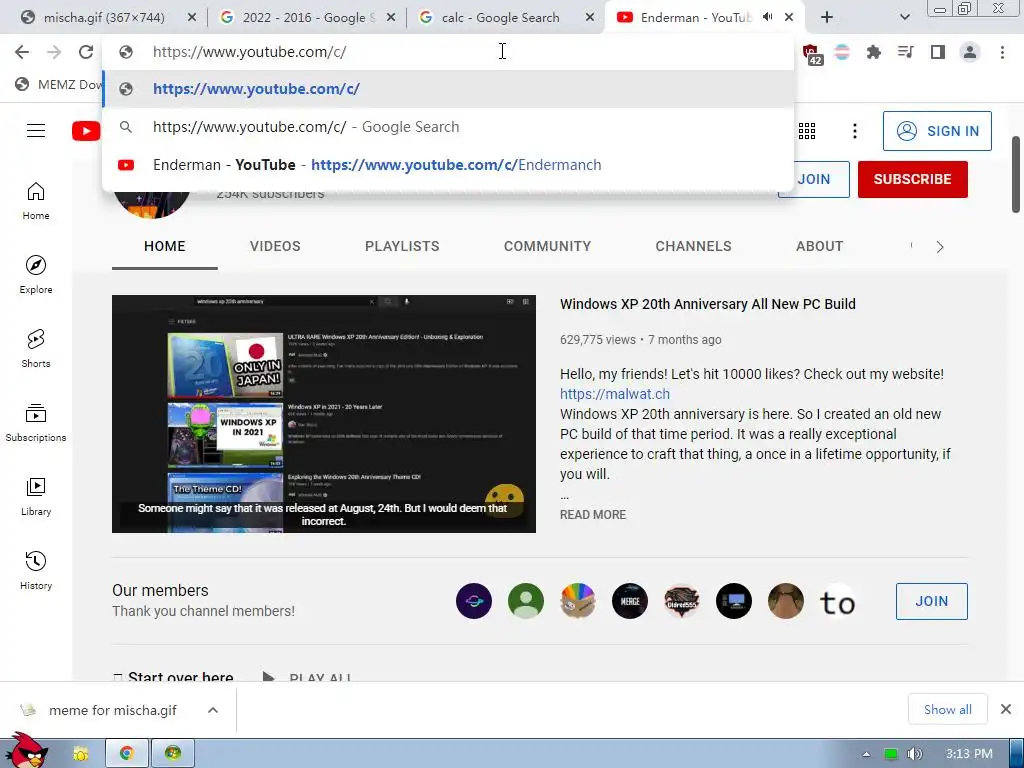Switch to the mischa.gif tab
The image size is (1024, 768).
[103, 18]
